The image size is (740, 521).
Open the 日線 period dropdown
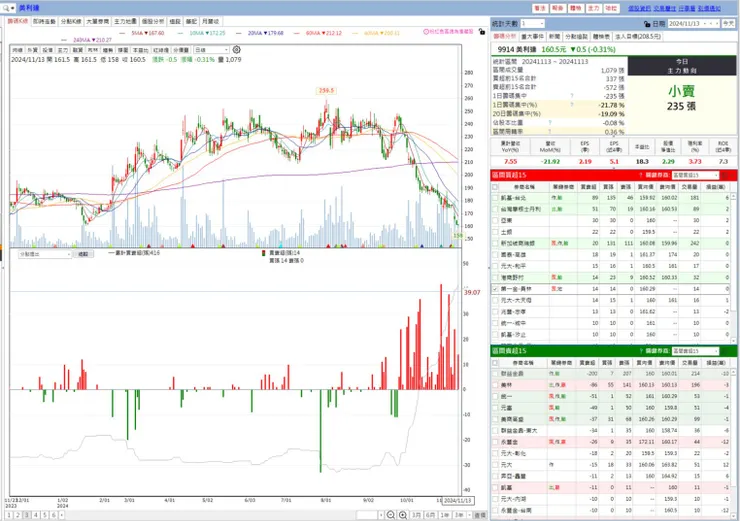point(211,50)
